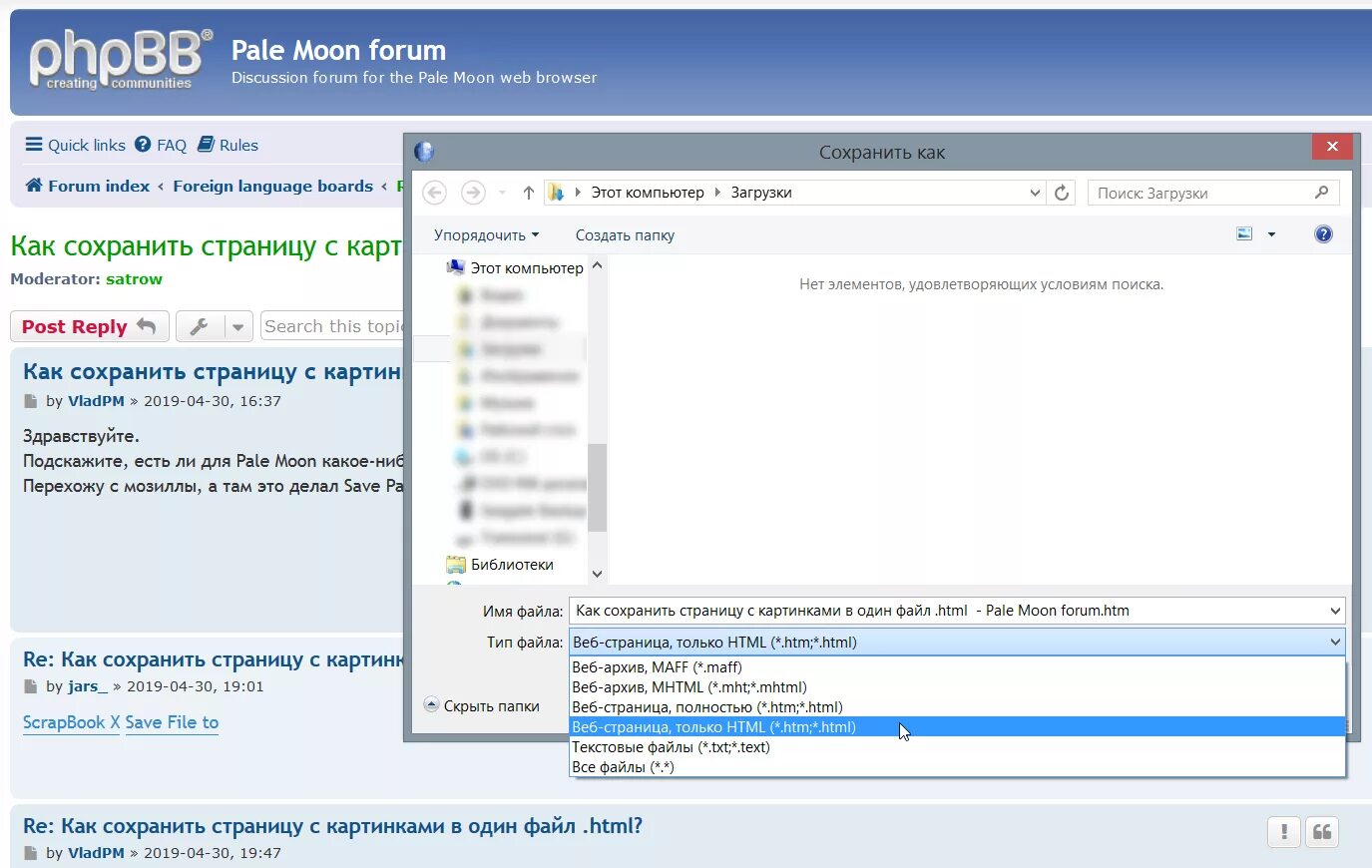
Task: Click refresh icon in address bar
Action: coord(1062,193)
